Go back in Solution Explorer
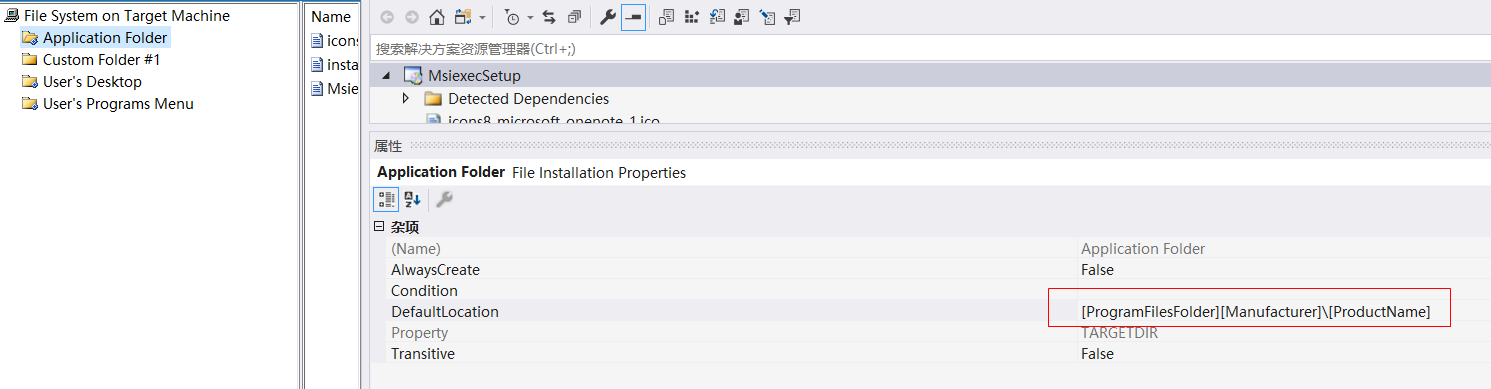Viewport: 1491px width, 389px height. pyautogui.click(x=387, y=17)
